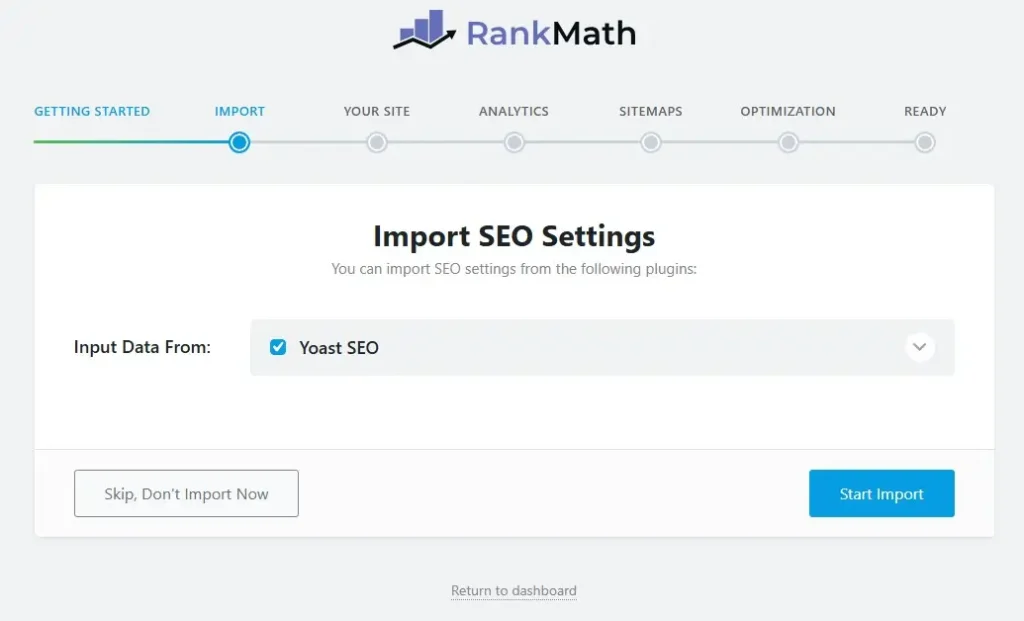Screen dimensions: 1024x621
Task: Expand the Yoast SEO options chevron
Action: click(x=920, y=347)
